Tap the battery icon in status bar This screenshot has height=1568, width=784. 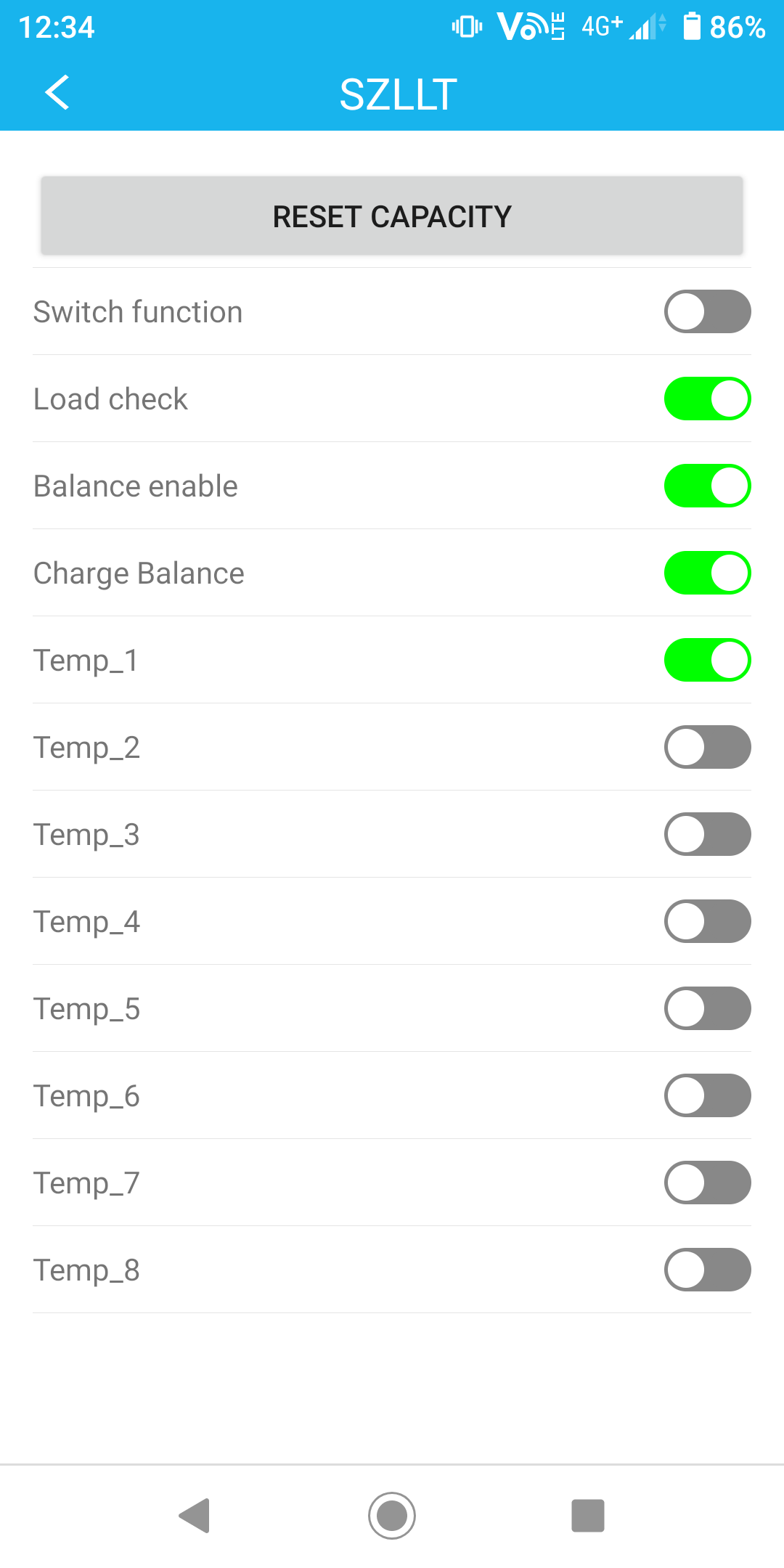(x=692, y=27)
